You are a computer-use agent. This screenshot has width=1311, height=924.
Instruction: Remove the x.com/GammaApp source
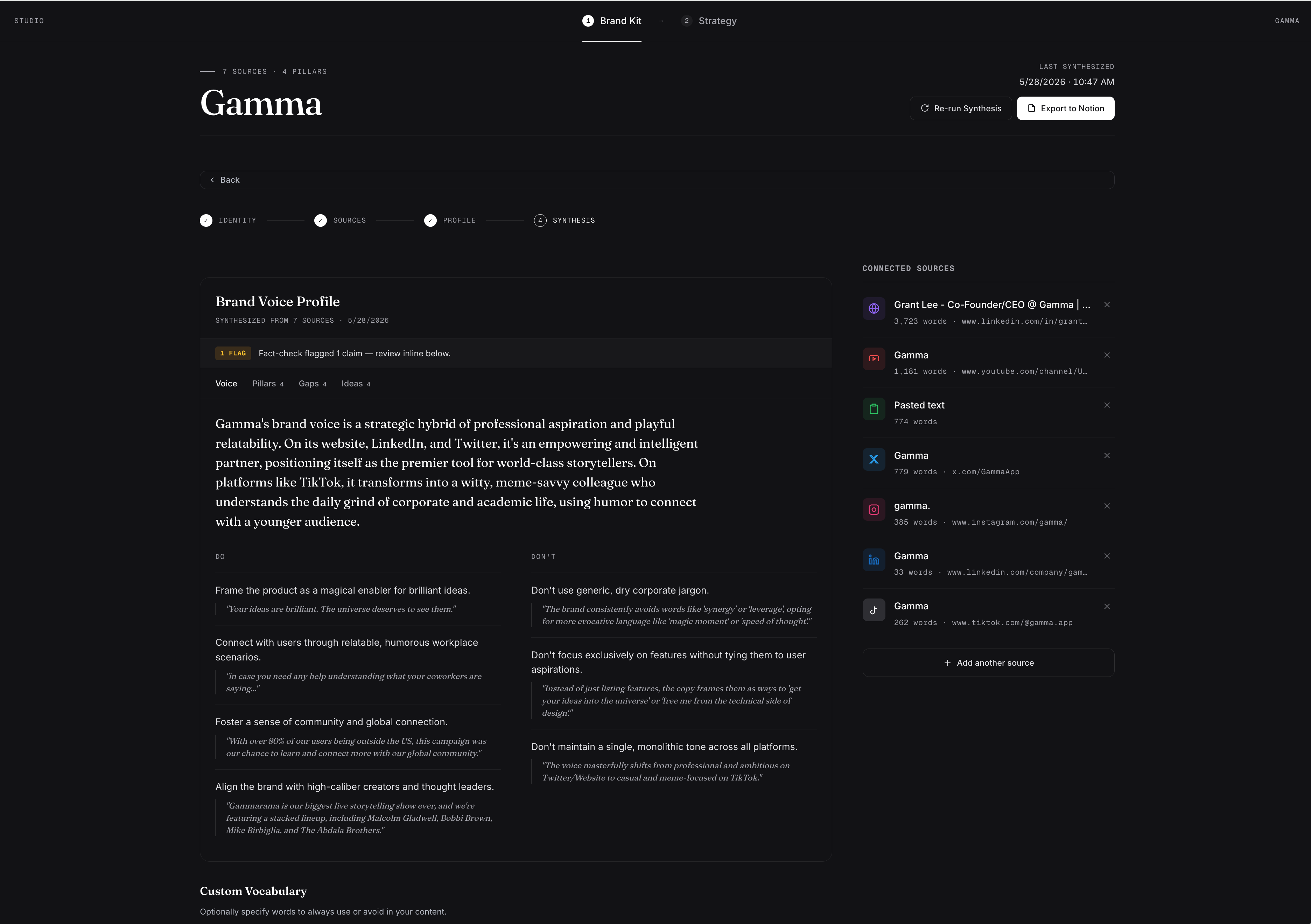click(x=1107, y=456)
